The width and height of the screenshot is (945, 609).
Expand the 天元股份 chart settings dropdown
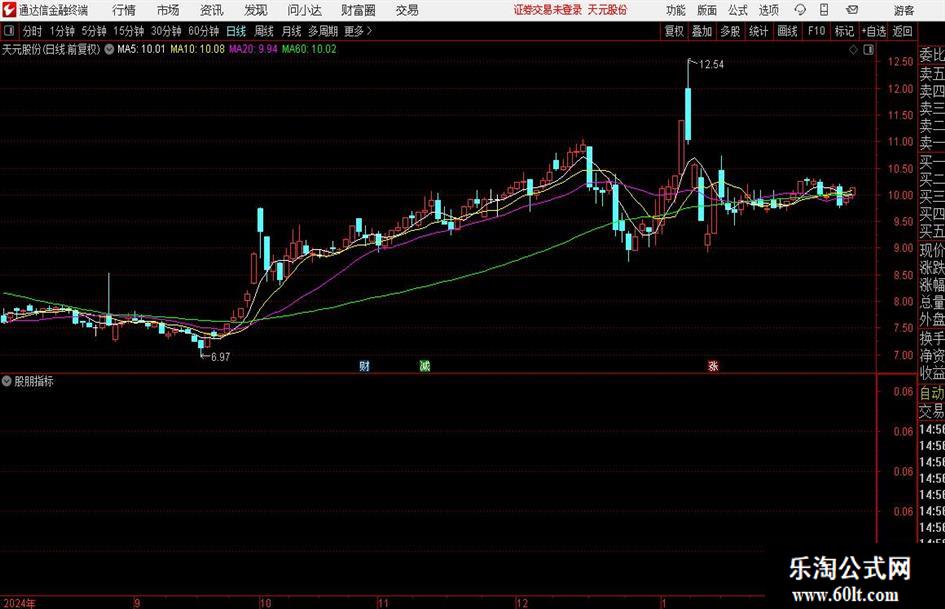(109, 49)
